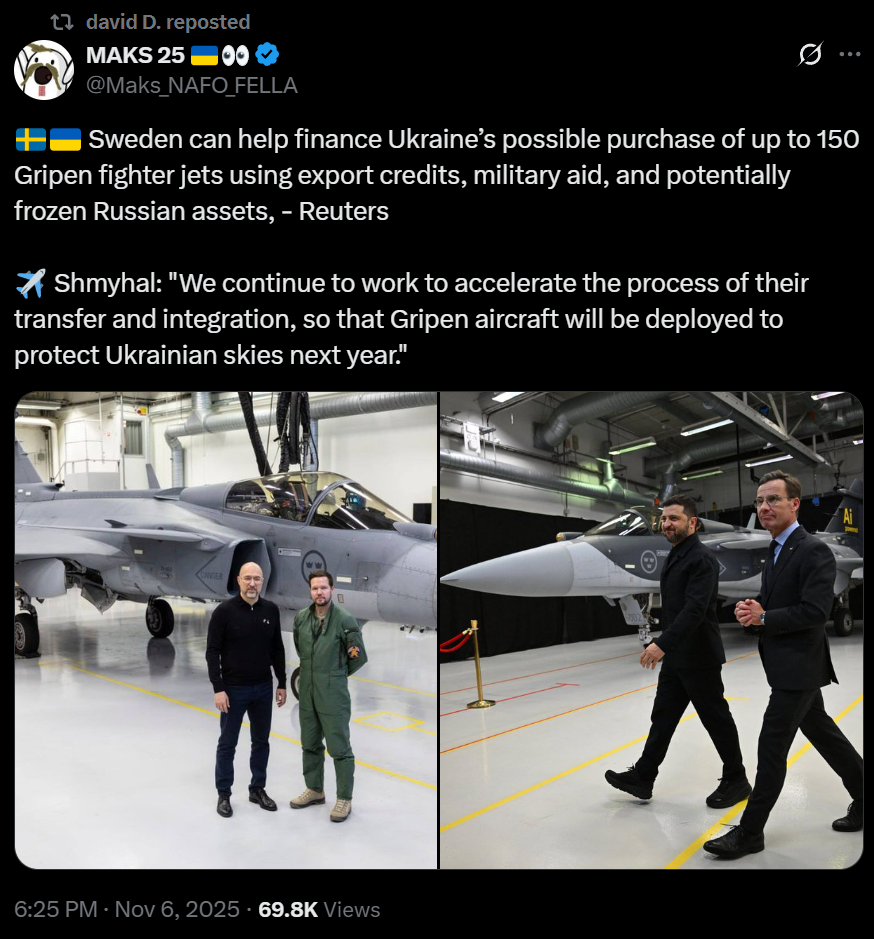This screenshot has height=939, width=874.
Task: Click the Ukraine flag emoji beside the name
Action: (204, 56)
